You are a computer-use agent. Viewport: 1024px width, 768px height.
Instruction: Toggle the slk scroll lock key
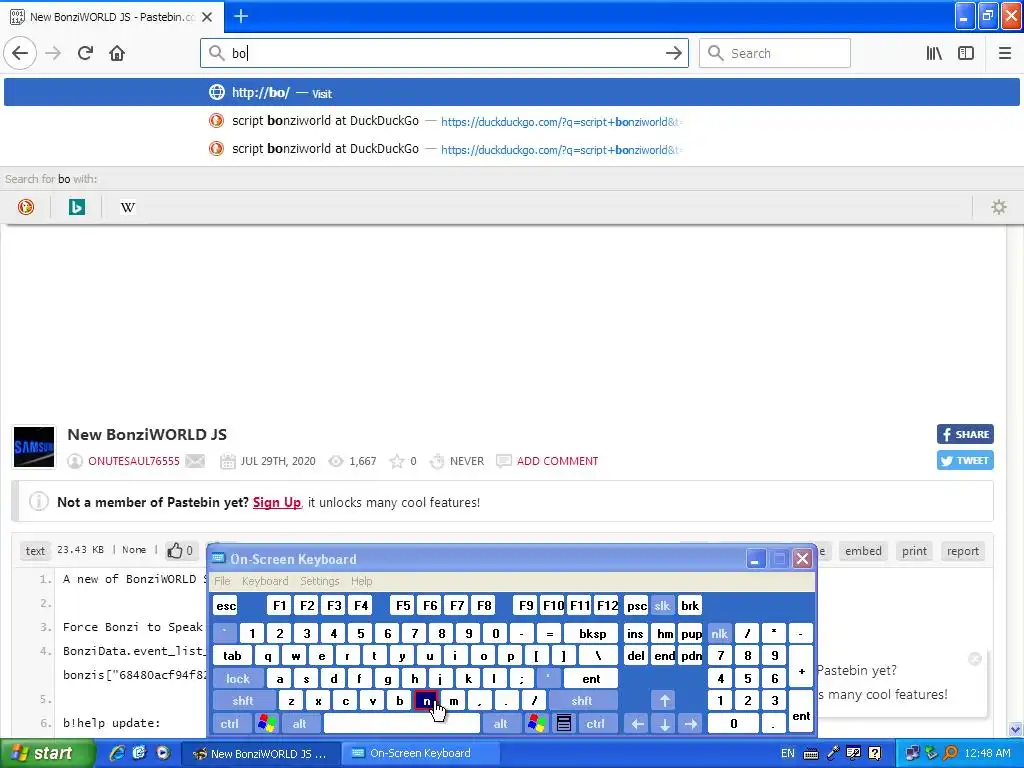click(x=662, y=605)
